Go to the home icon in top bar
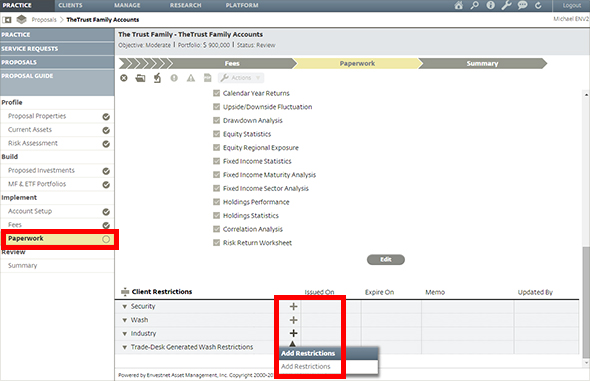This screenshot has width=590, height=381. [x=459, y=5]
